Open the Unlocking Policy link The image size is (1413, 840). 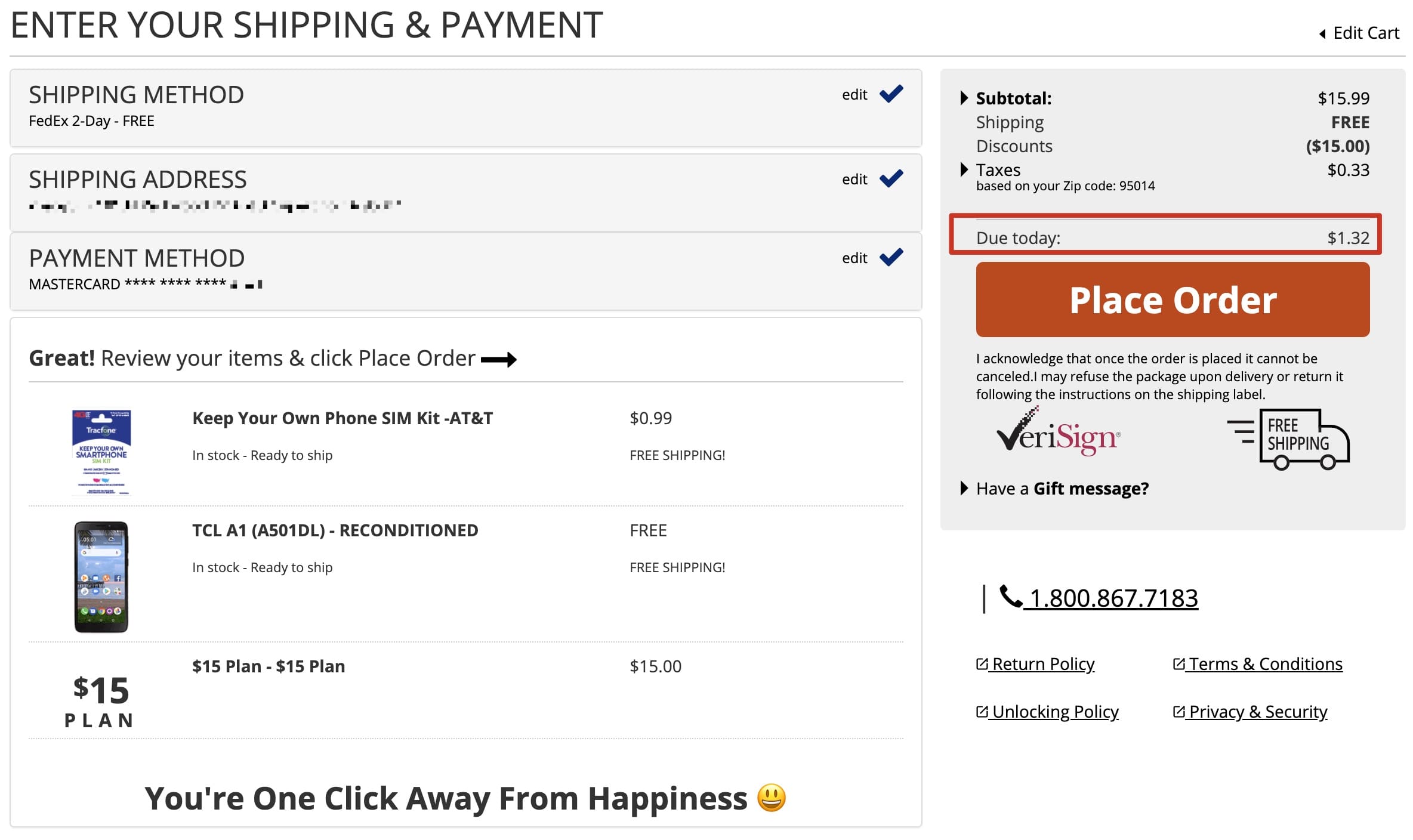coord(1054,712)
